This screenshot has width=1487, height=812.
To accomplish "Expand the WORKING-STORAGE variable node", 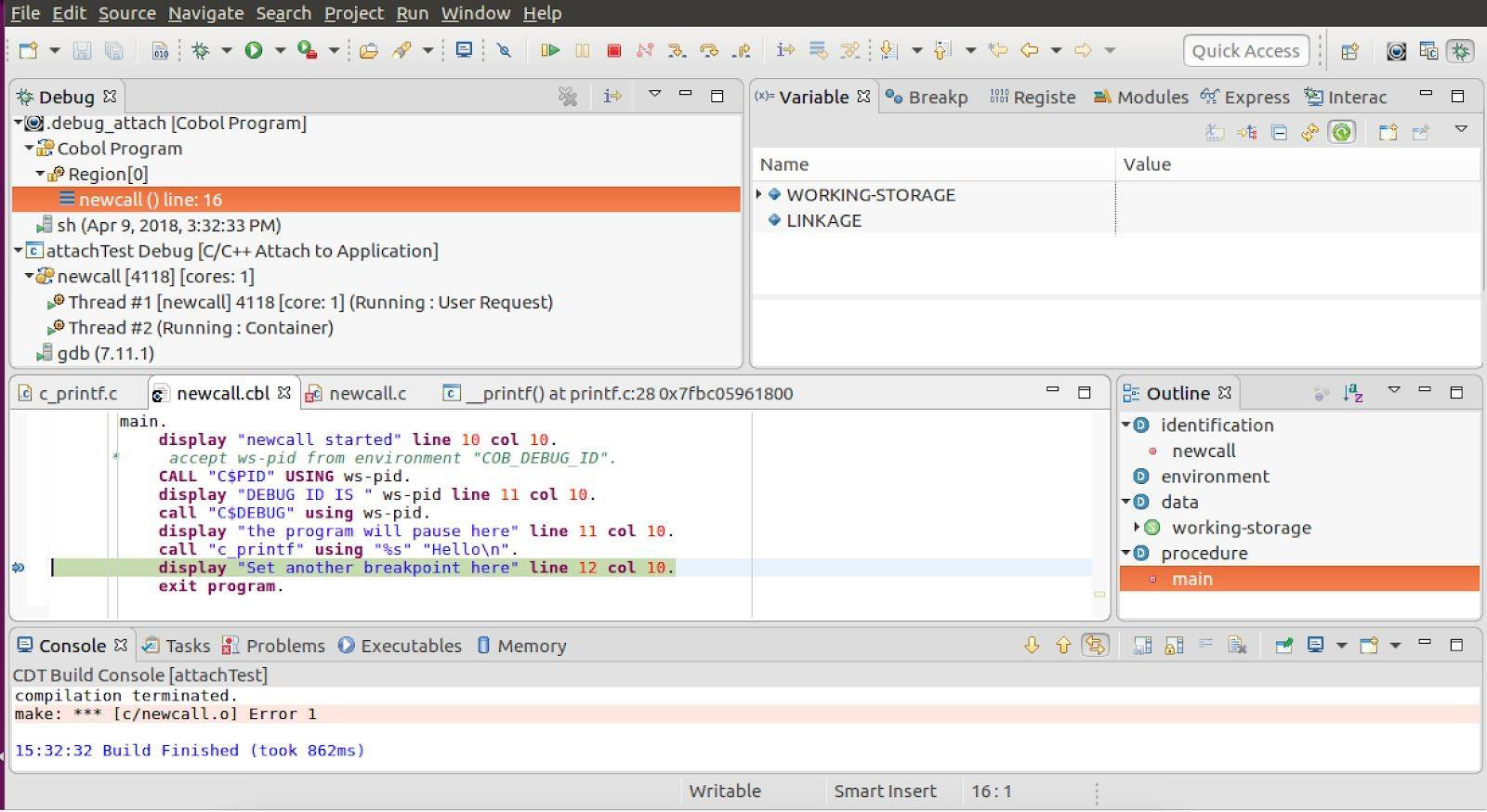I will 759,194.
